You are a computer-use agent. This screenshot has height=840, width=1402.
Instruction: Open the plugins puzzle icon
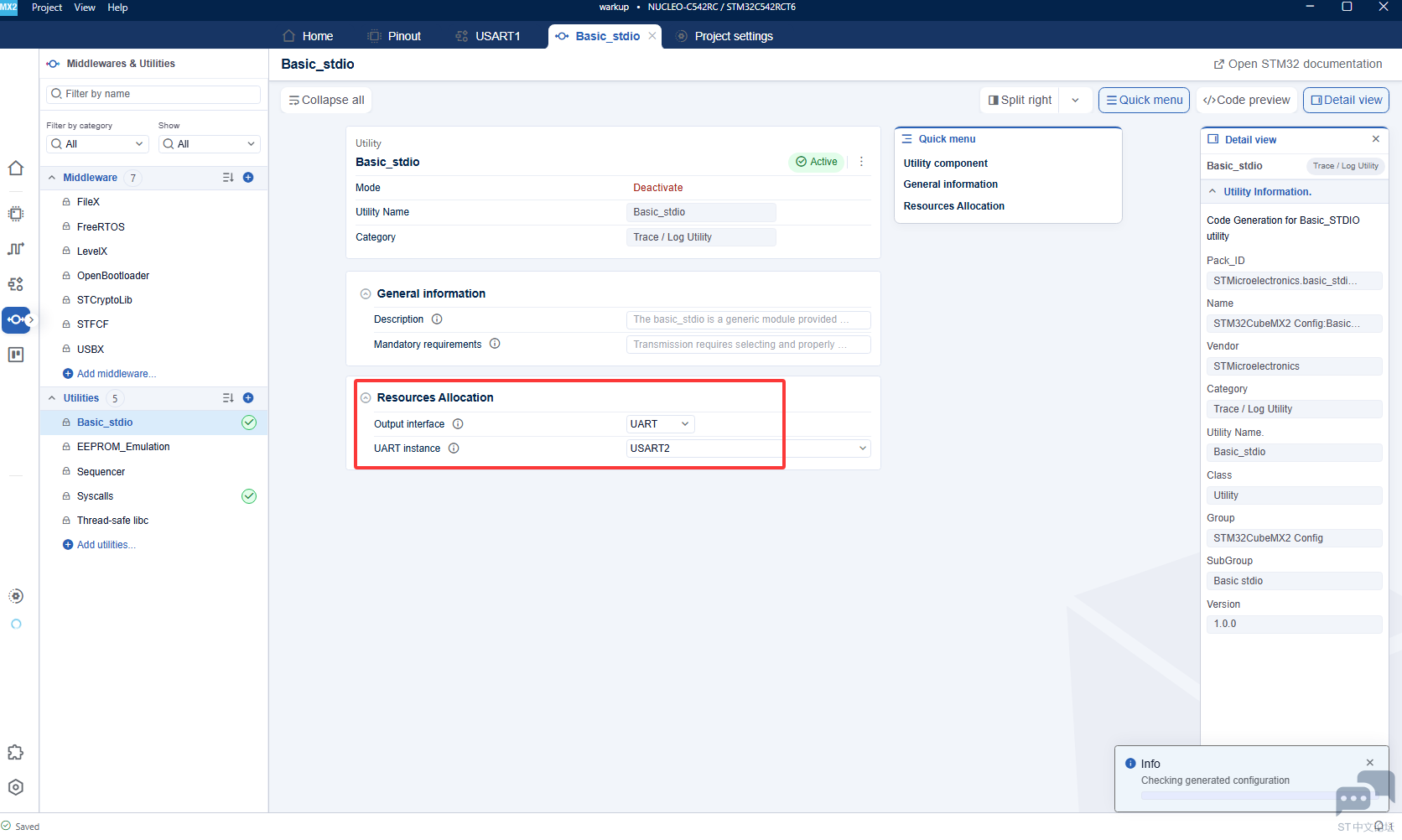click(16, 752)
